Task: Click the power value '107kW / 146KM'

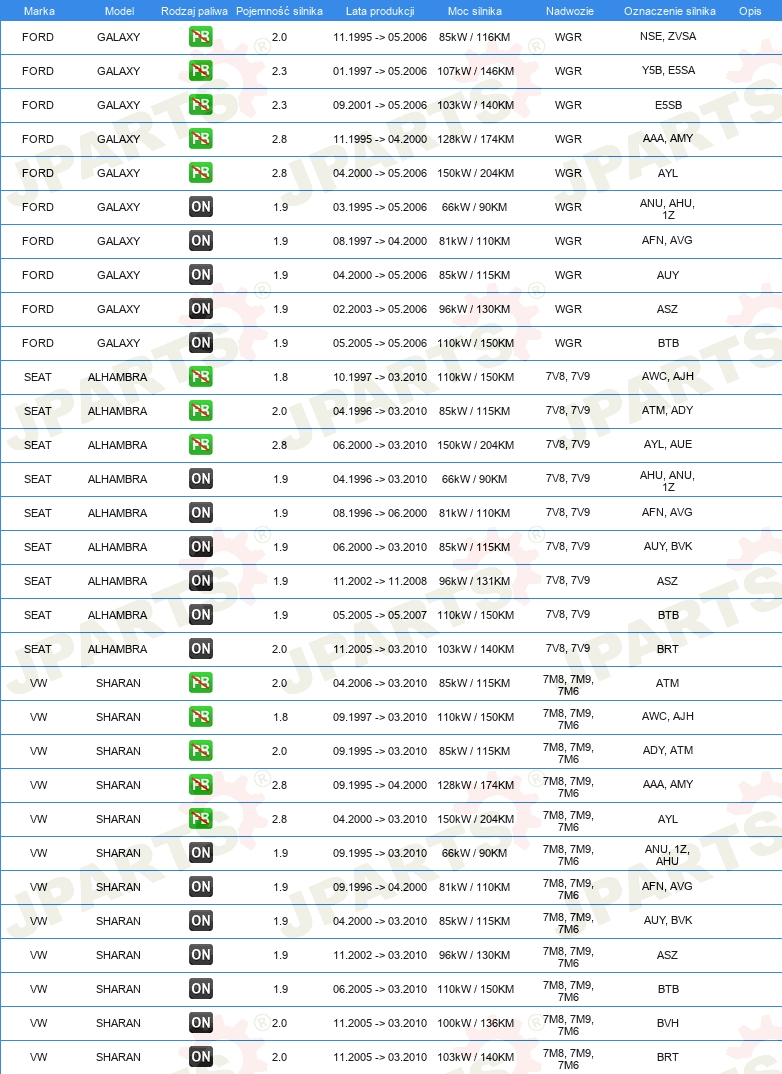Action: [x=475, y=71]
